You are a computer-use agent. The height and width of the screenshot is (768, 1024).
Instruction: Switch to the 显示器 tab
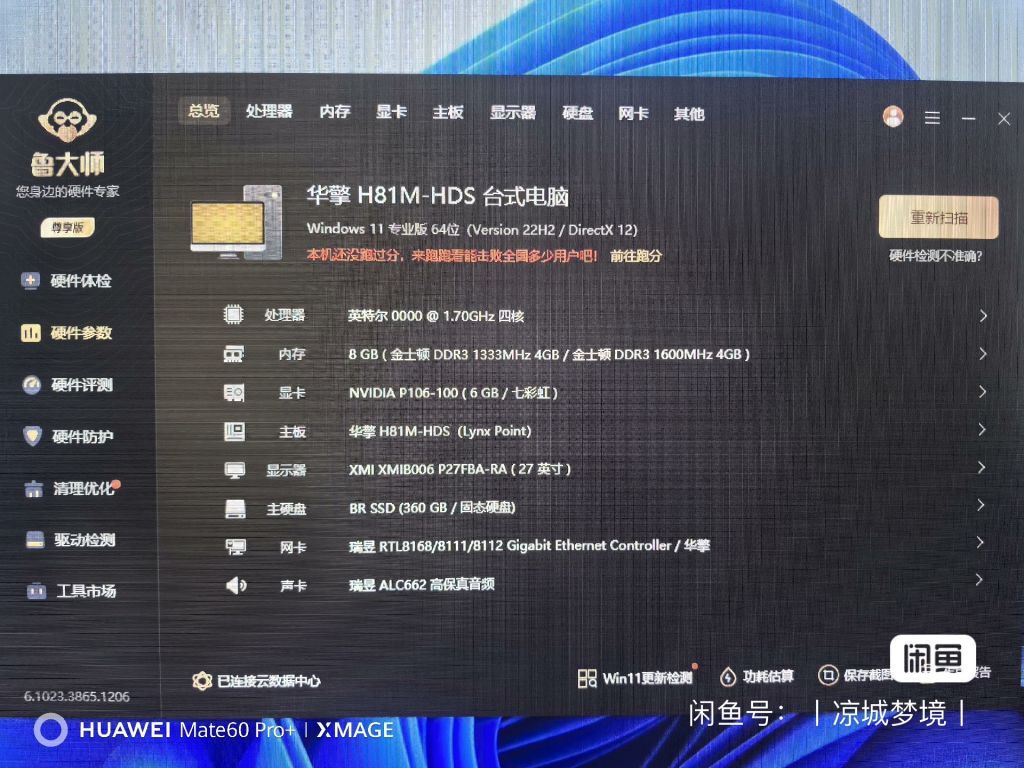(x=513, y=113)
